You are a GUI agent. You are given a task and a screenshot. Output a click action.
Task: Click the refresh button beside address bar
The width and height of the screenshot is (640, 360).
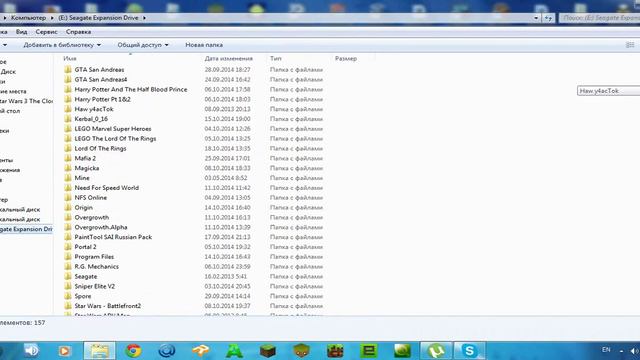pyautogui.click(x=549, y=18)
